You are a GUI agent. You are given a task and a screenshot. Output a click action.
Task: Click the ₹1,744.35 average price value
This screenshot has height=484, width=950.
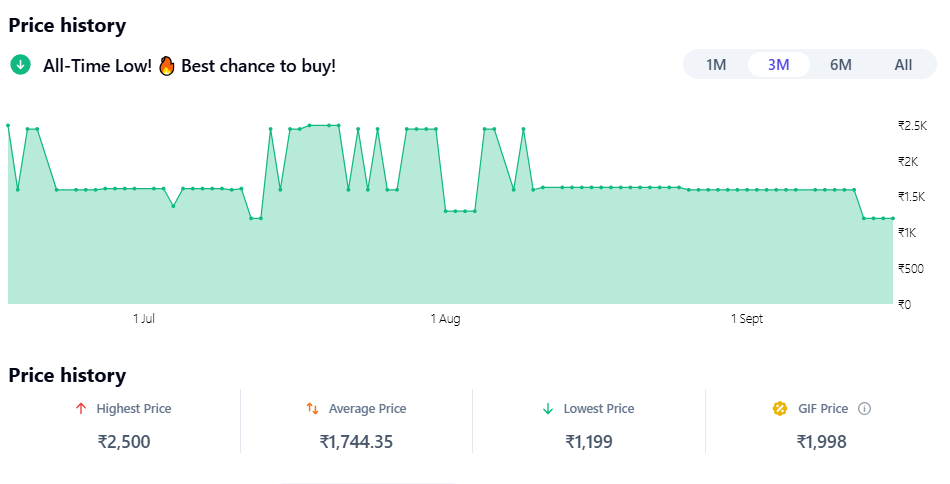[x=356, y=441]
